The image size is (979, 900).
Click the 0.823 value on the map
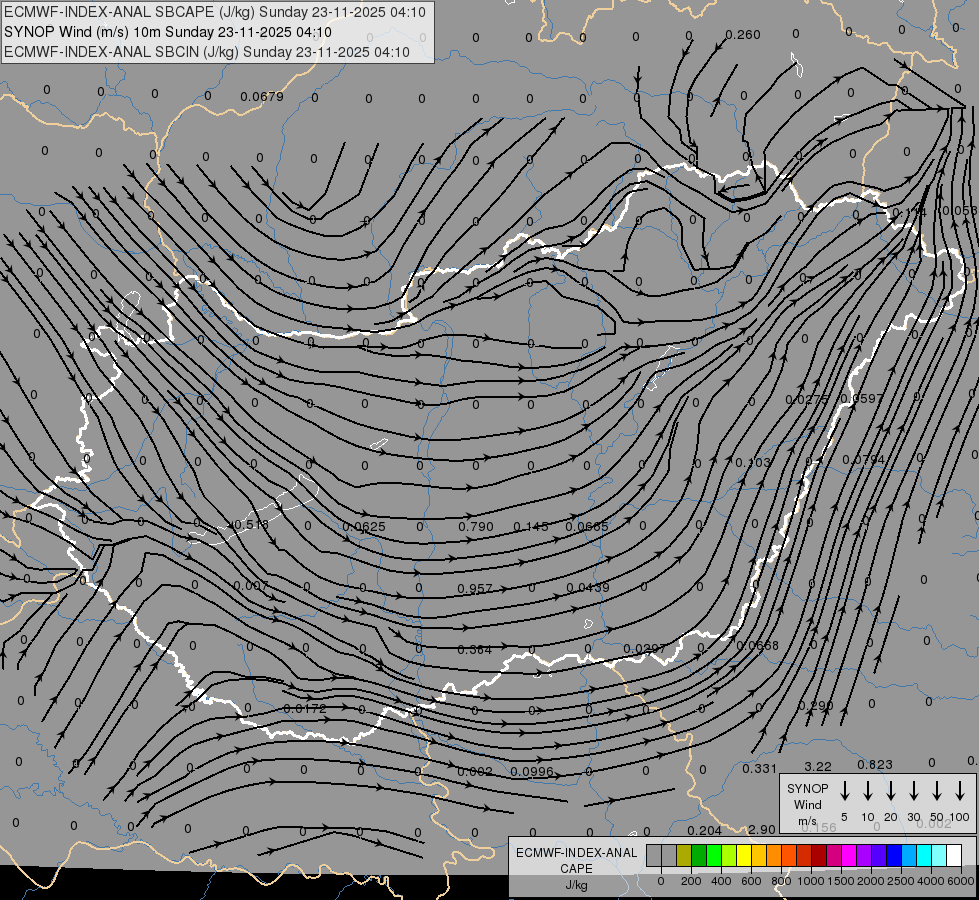point(875,764)
